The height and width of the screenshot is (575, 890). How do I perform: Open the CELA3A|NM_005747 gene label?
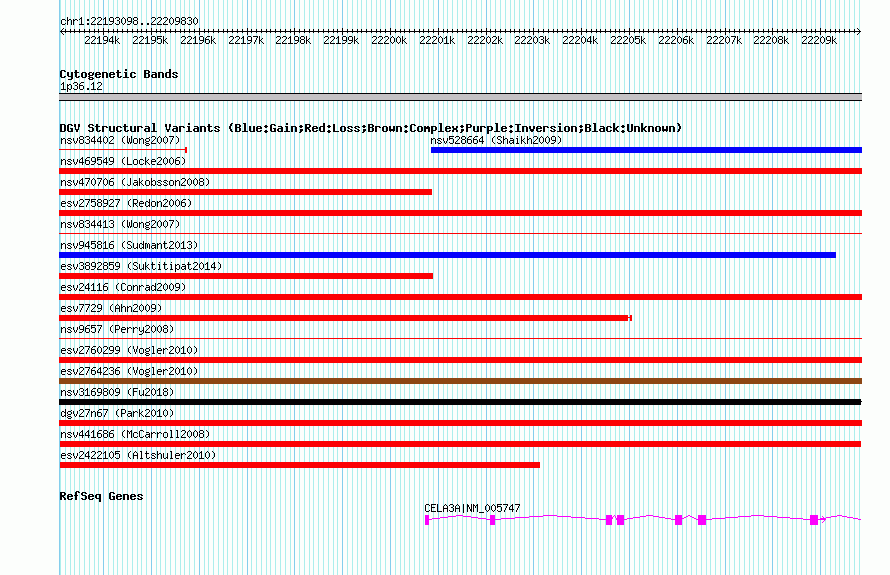coord(472,508)
